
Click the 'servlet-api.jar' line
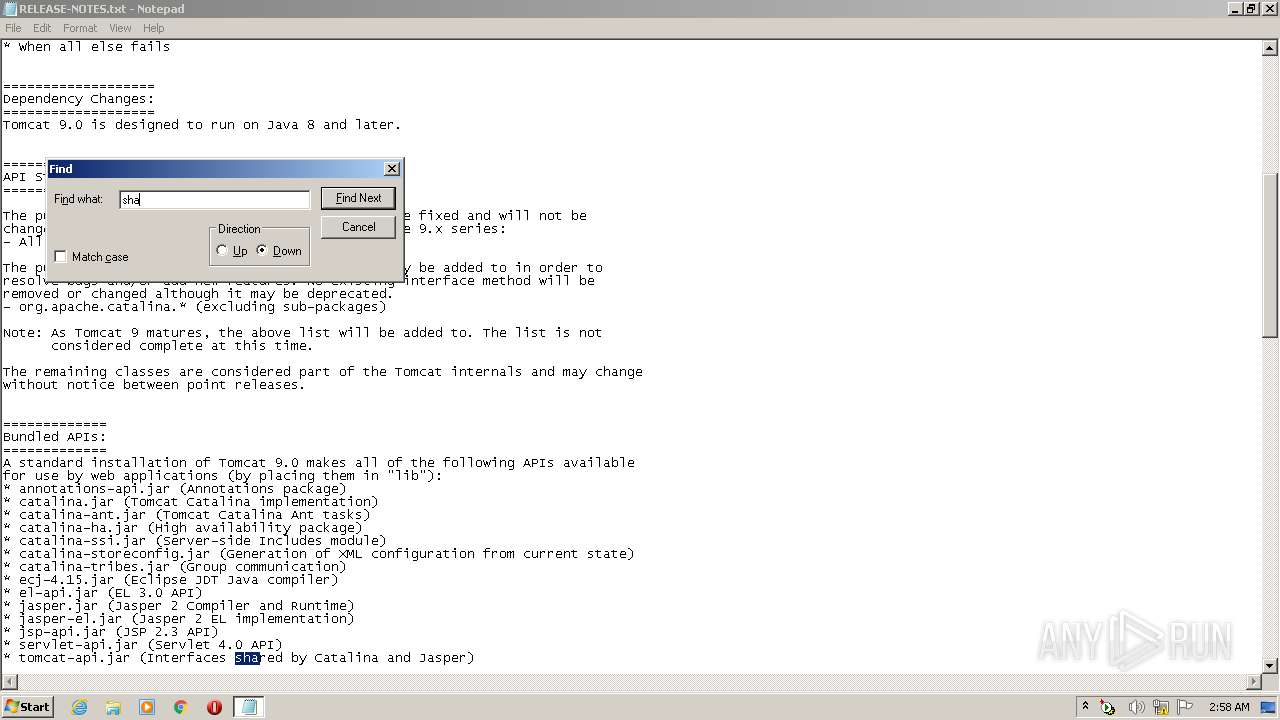pyautogui.click(x=142, y=645)
